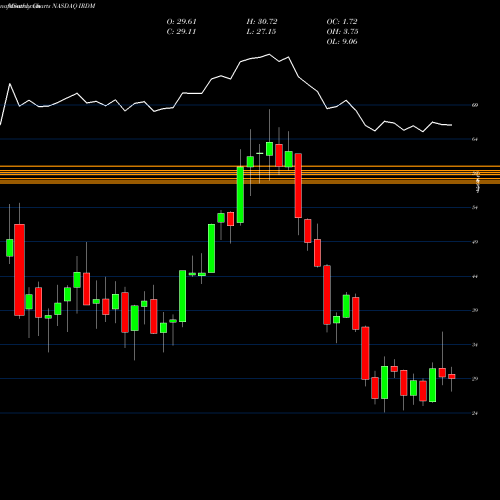Click the OH: 3.75 reading

click(342, 32)
